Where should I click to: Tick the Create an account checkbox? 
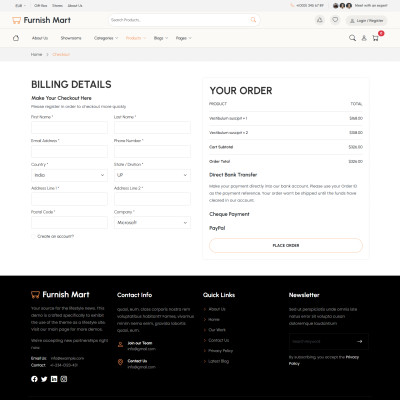click(33, 236)
